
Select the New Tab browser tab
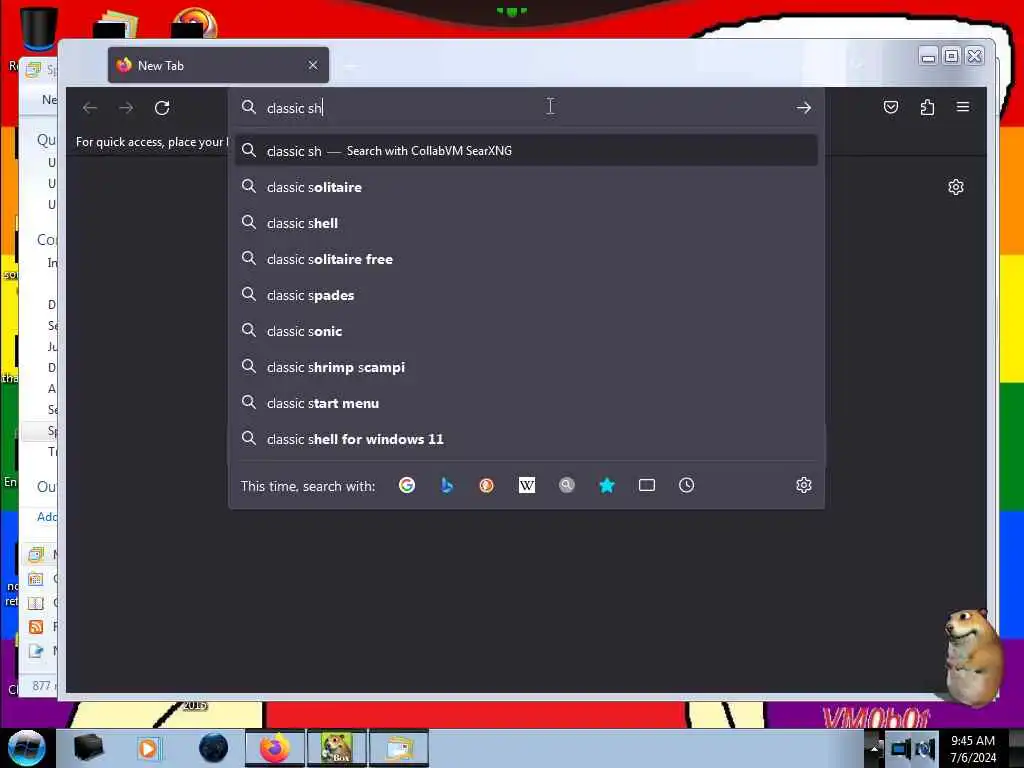click(x=218, y=65)
